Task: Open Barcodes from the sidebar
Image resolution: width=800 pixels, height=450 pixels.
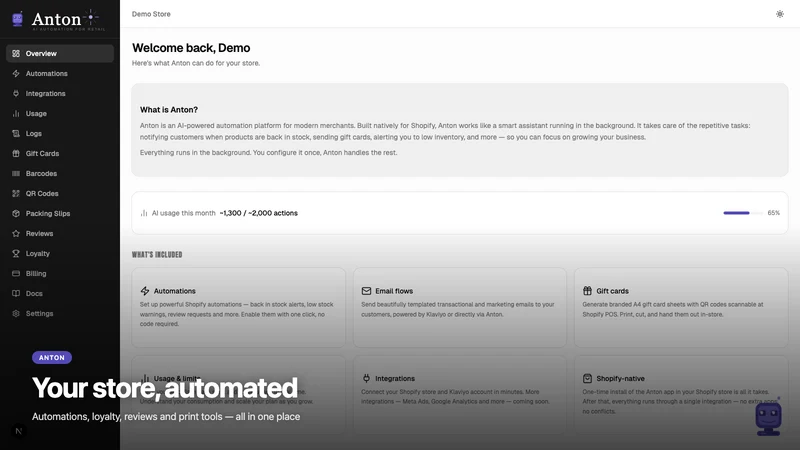Action: tap(60, 173)
